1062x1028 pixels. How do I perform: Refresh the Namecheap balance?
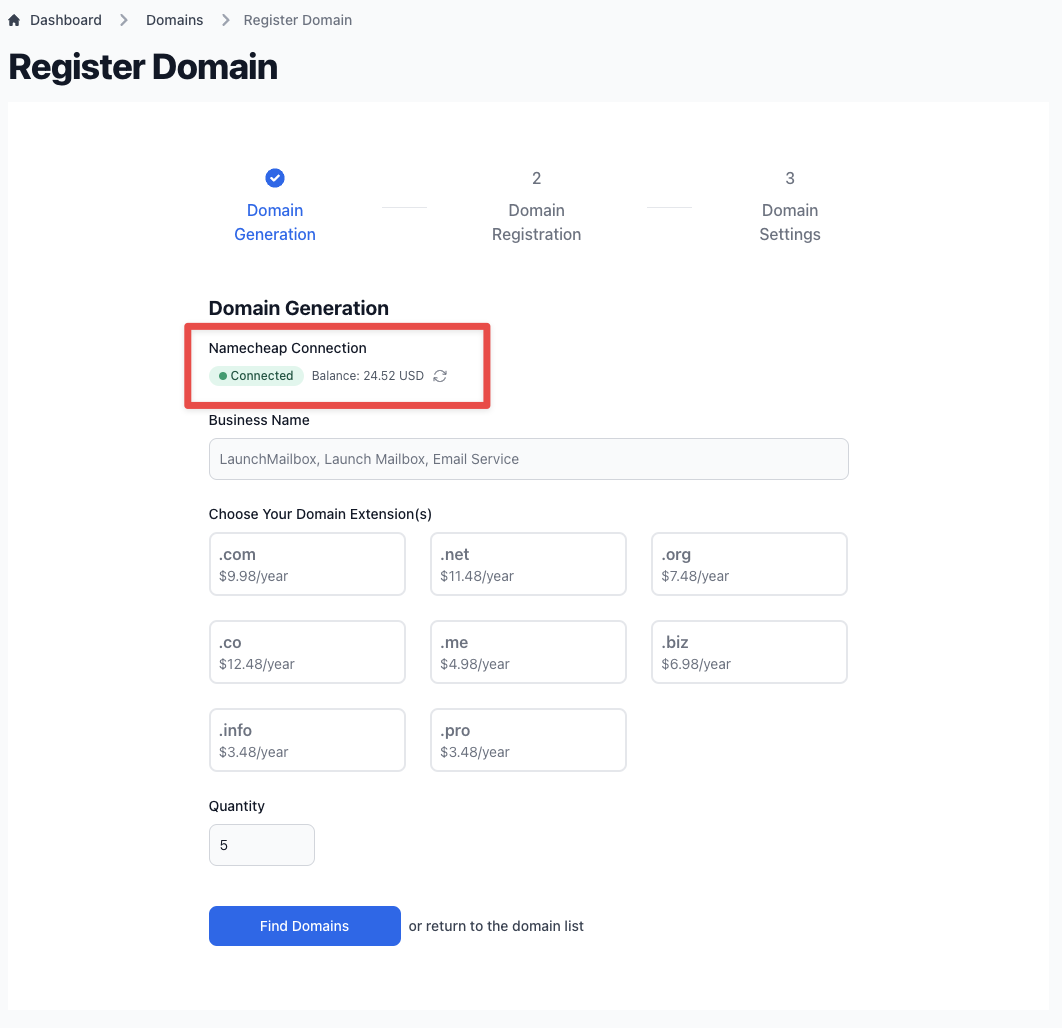440,376
